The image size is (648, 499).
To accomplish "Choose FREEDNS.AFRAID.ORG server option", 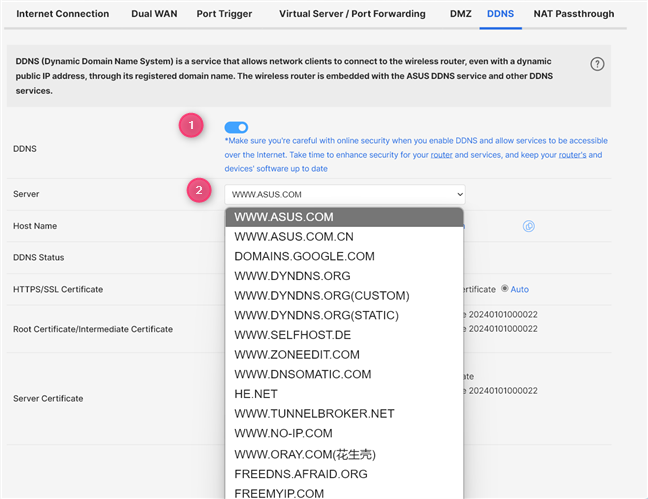I will coord(344,474).
